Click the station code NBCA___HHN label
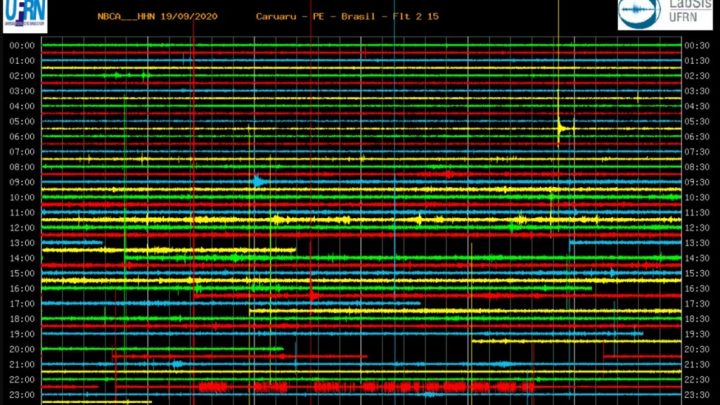The image size is (720, 405). [x=126, y=17]
